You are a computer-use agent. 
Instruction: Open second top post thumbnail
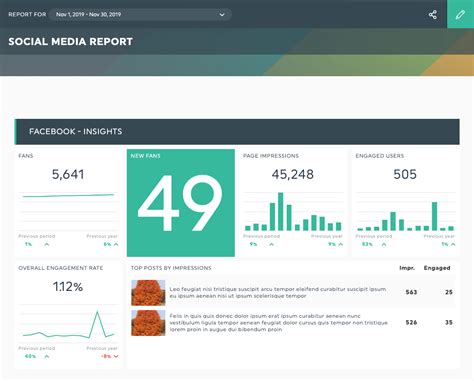tap(148, 323)
